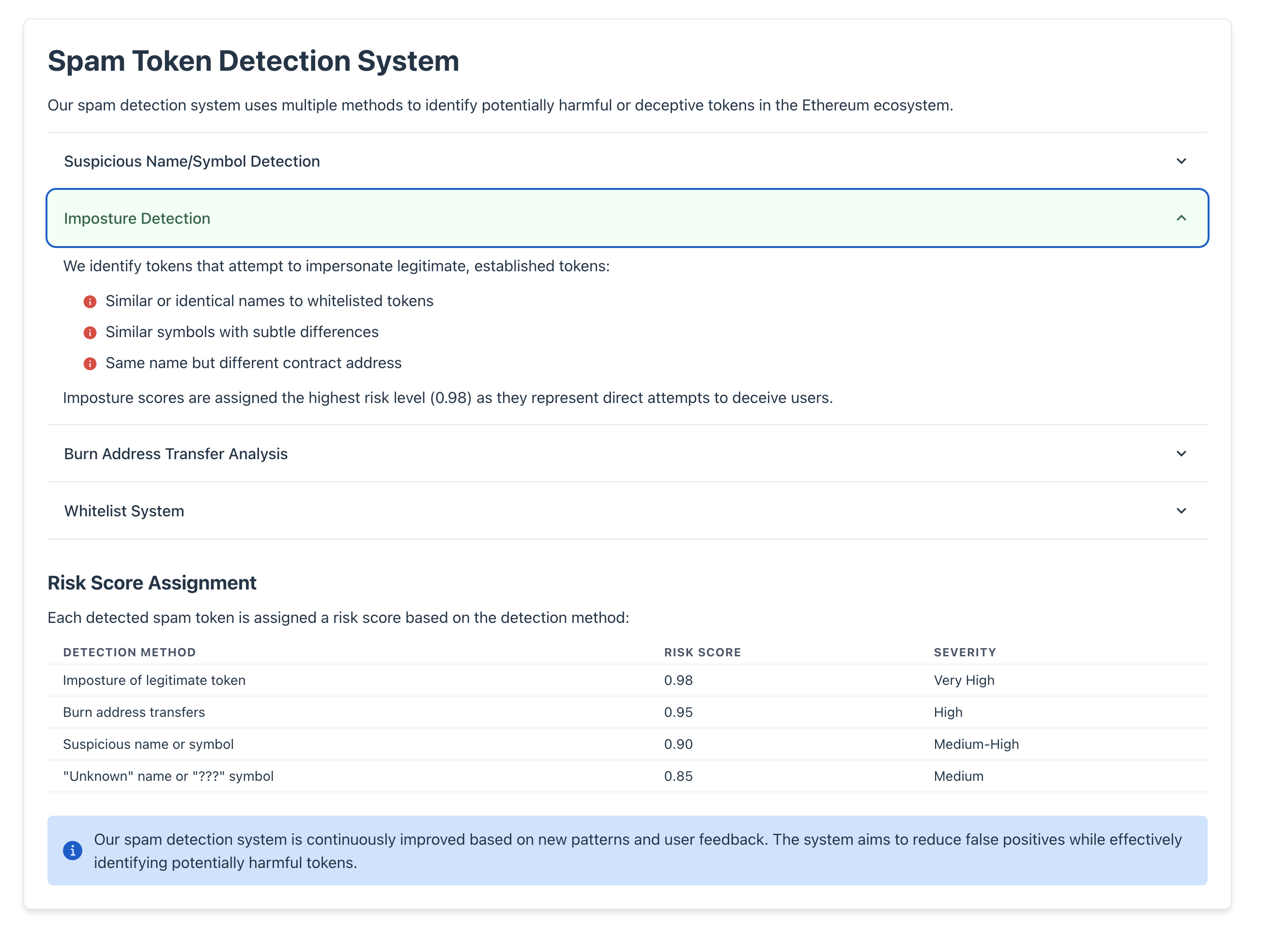
Task: Click the red info icon beside 'Similar symbols with subtle differences'
Action: [x=90, y=332]
